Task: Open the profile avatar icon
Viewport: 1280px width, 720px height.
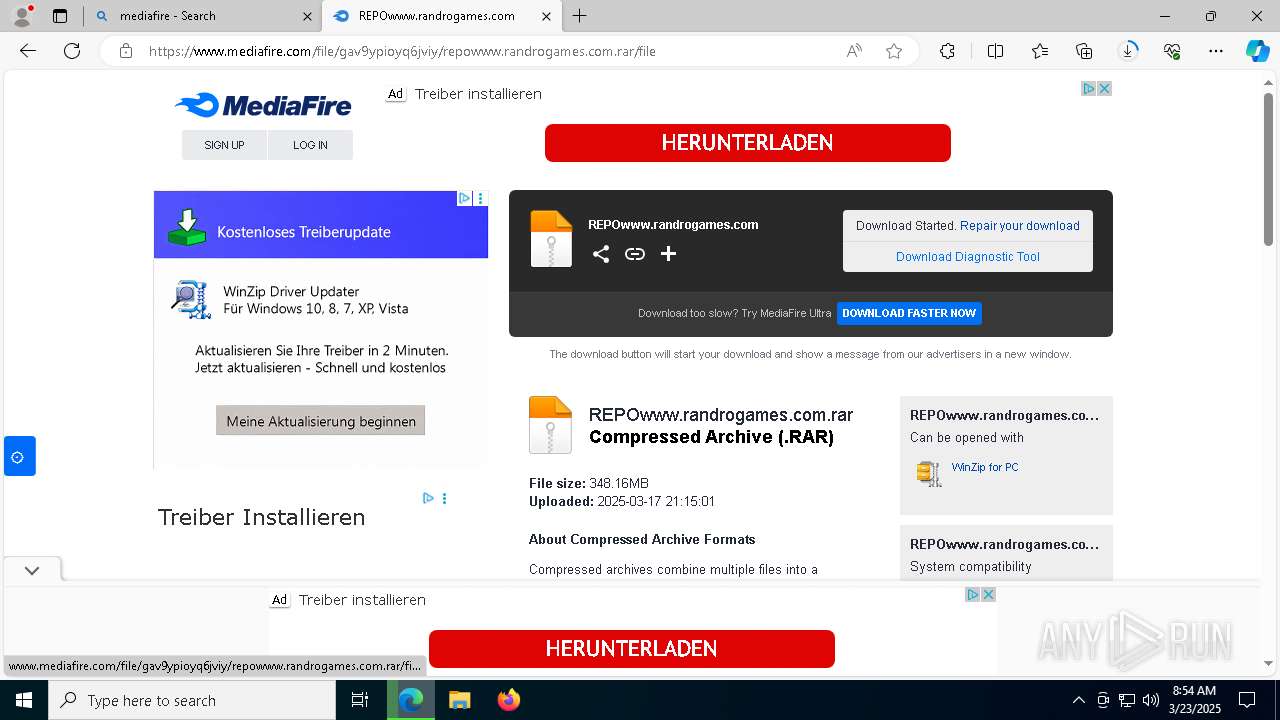Action: tap(22, 16)
